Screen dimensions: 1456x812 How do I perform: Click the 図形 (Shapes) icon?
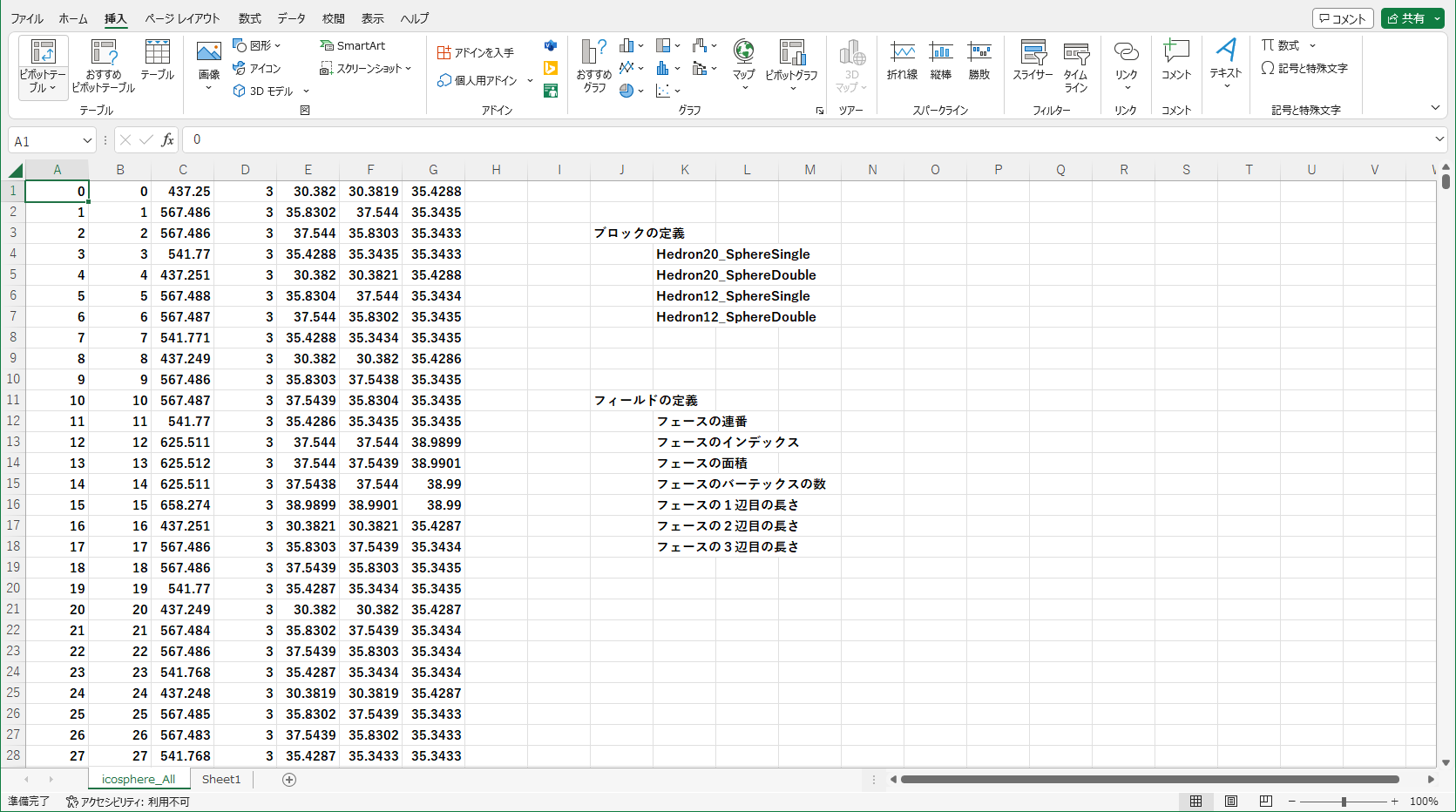pos(240,45)
